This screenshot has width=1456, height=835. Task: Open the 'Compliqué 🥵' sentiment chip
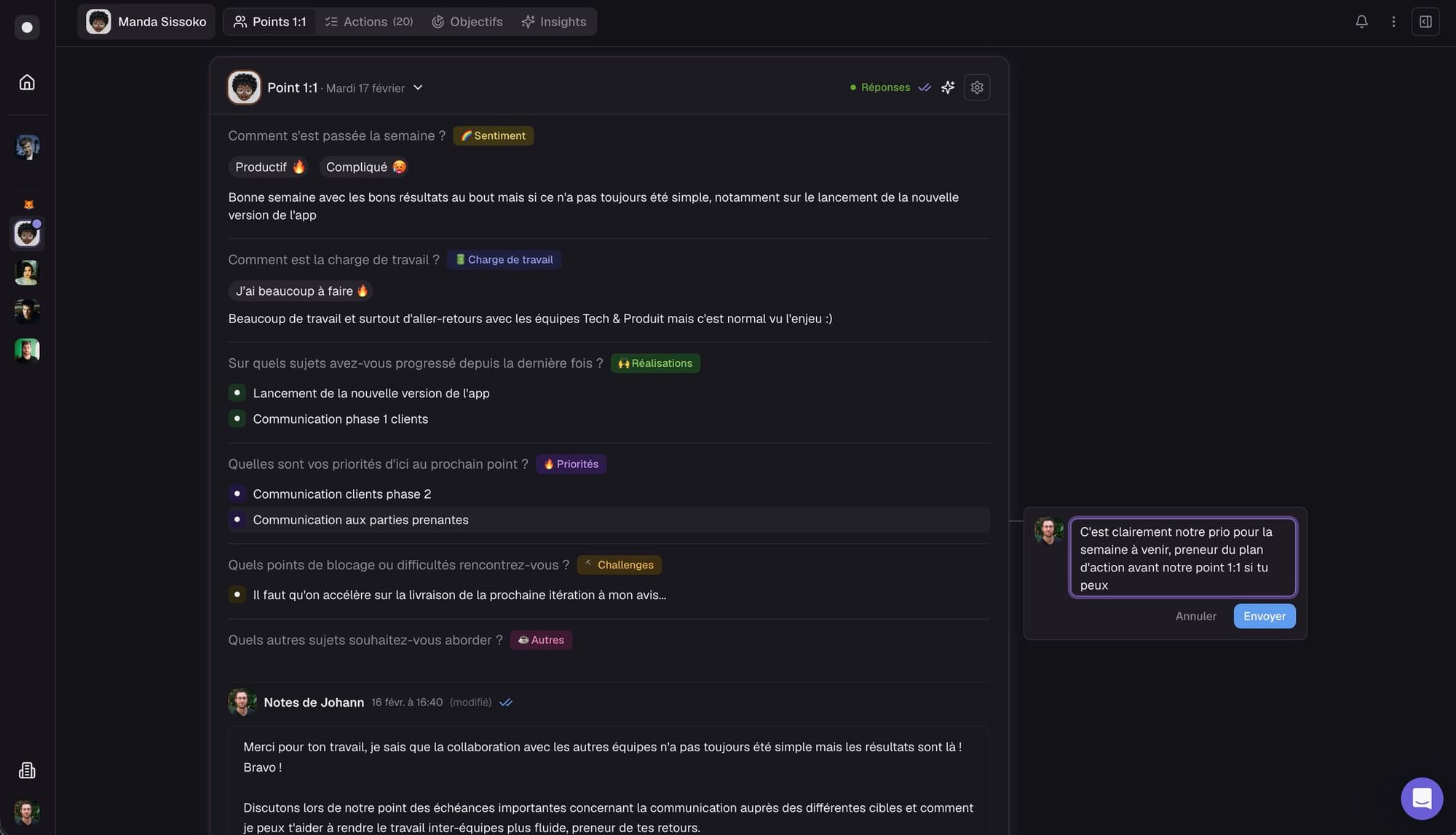pos(365,167)
